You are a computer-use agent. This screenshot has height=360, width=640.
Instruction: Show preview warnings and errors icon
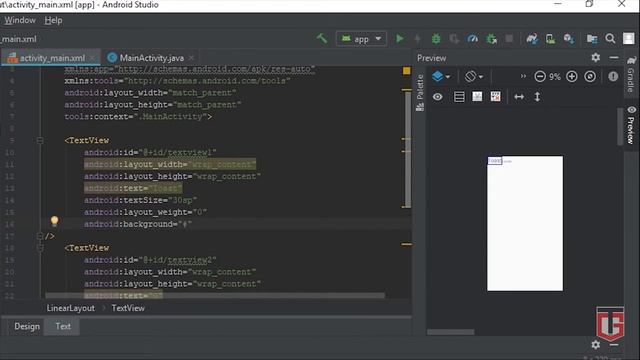(613, 76)
